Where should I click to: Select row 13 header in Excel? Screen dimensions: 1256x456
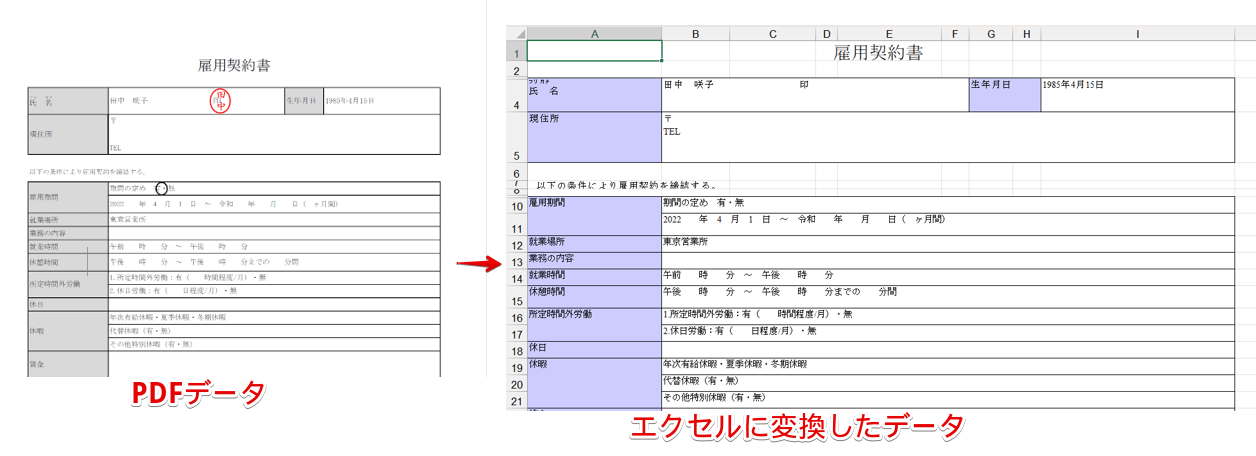516,262
